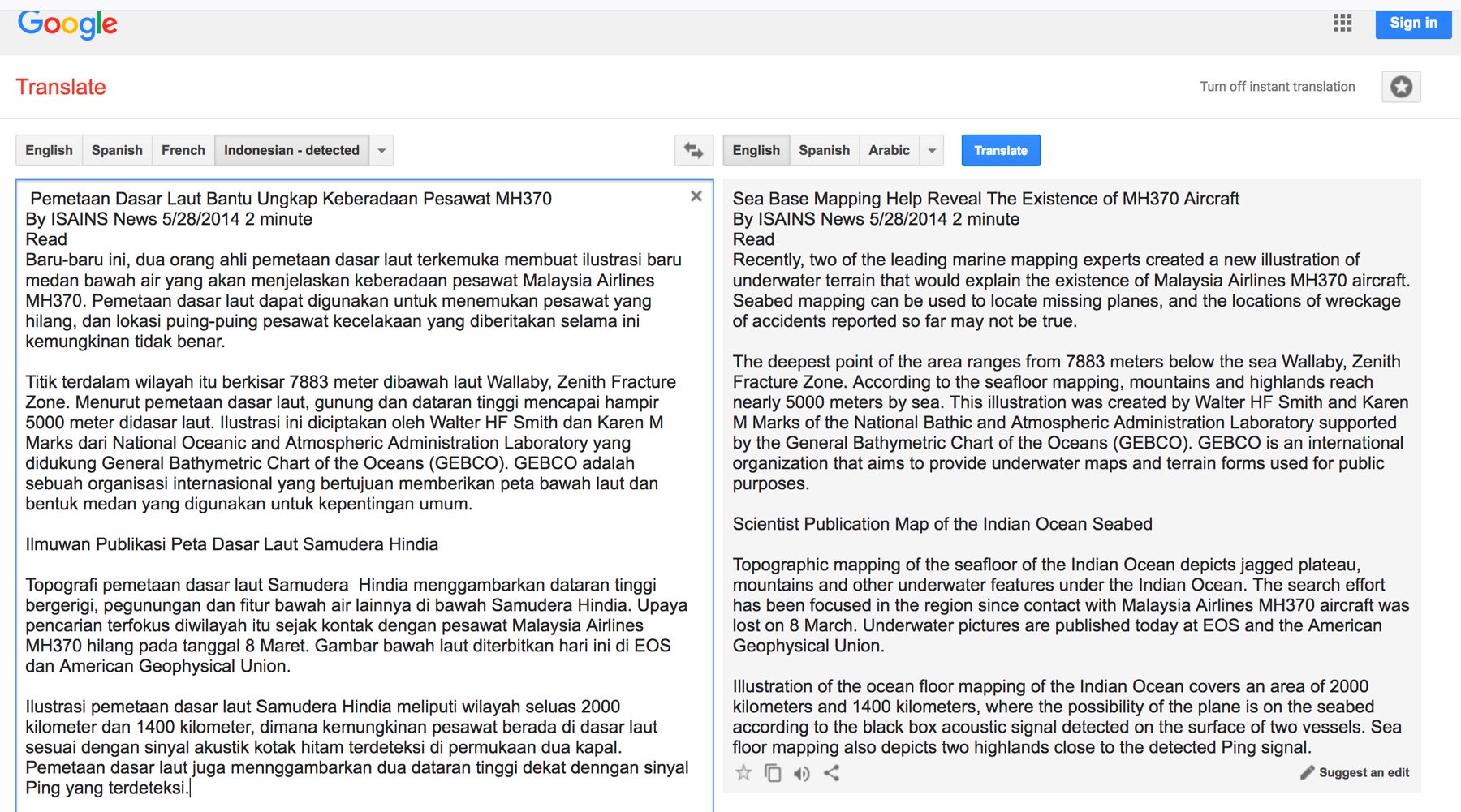Click the Sign in button
The image size is (1461, 812).
click(1413, 23)
